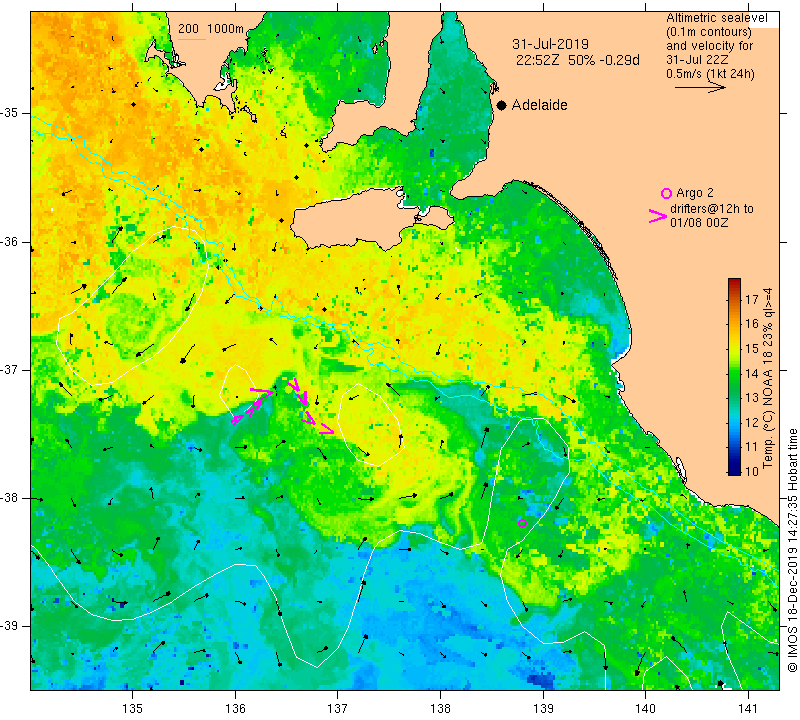Click the '0.5m/s (1kt 24h)' label
The width and height of the screenshot is (800, 720).
710,74
